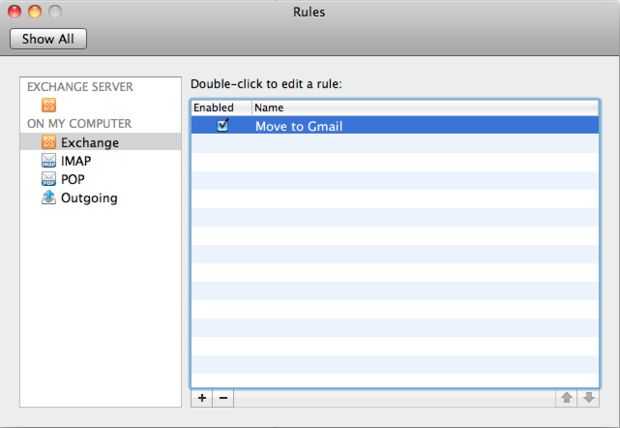Viewport: 620px width, 428px height.
Task: Click the Outgoing upload arrow icon
Action: (49, 197)
